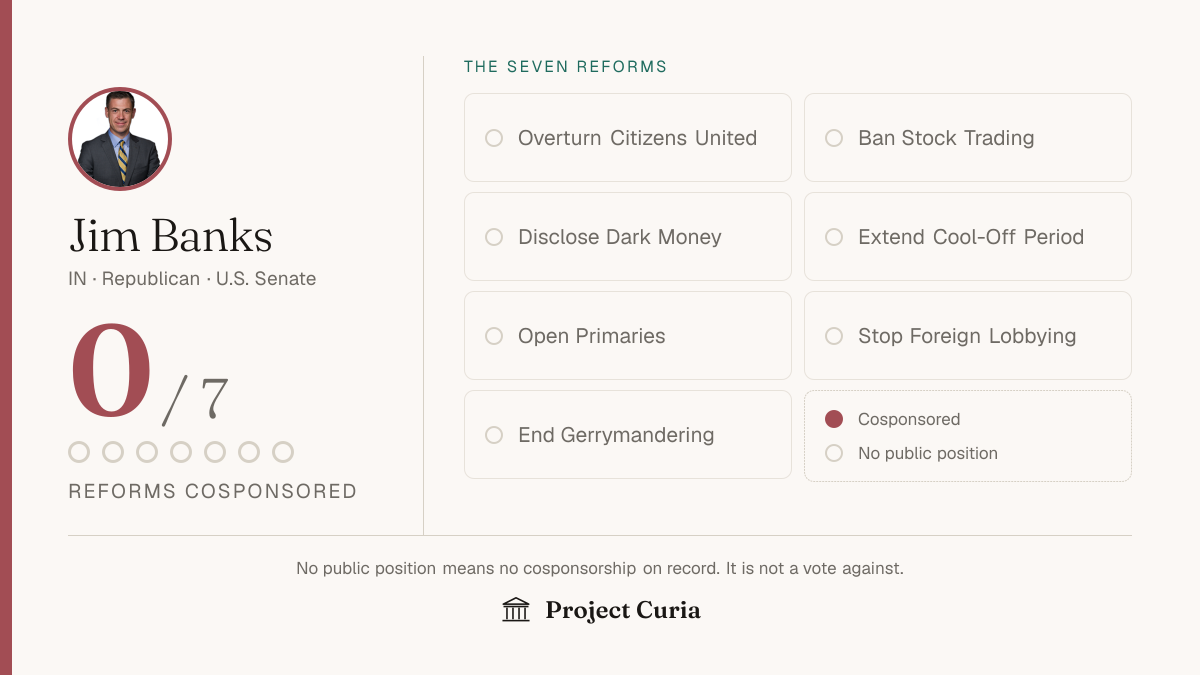Click the first reform progress circle under the score
The image size is (1200, 675).
pos(79,452)
